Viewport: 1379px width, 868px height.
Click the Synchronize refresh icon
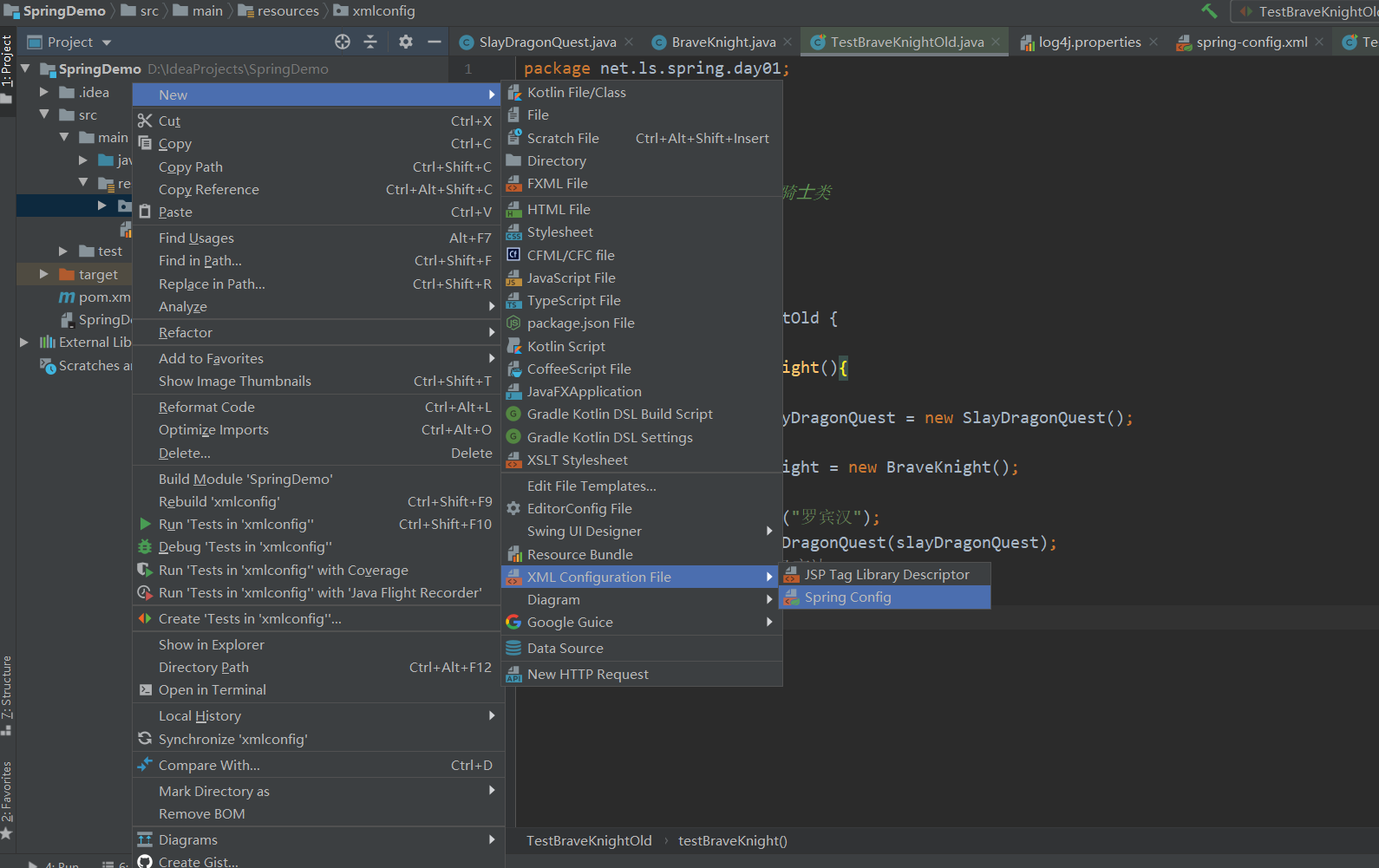pyautogui.click(x=145, y=739)
